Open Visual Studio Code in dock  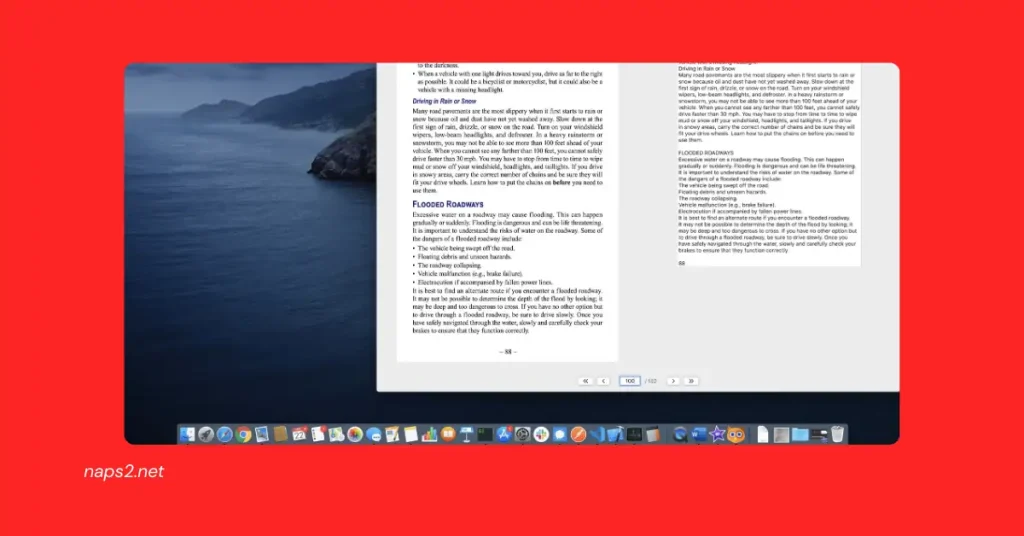597,434
